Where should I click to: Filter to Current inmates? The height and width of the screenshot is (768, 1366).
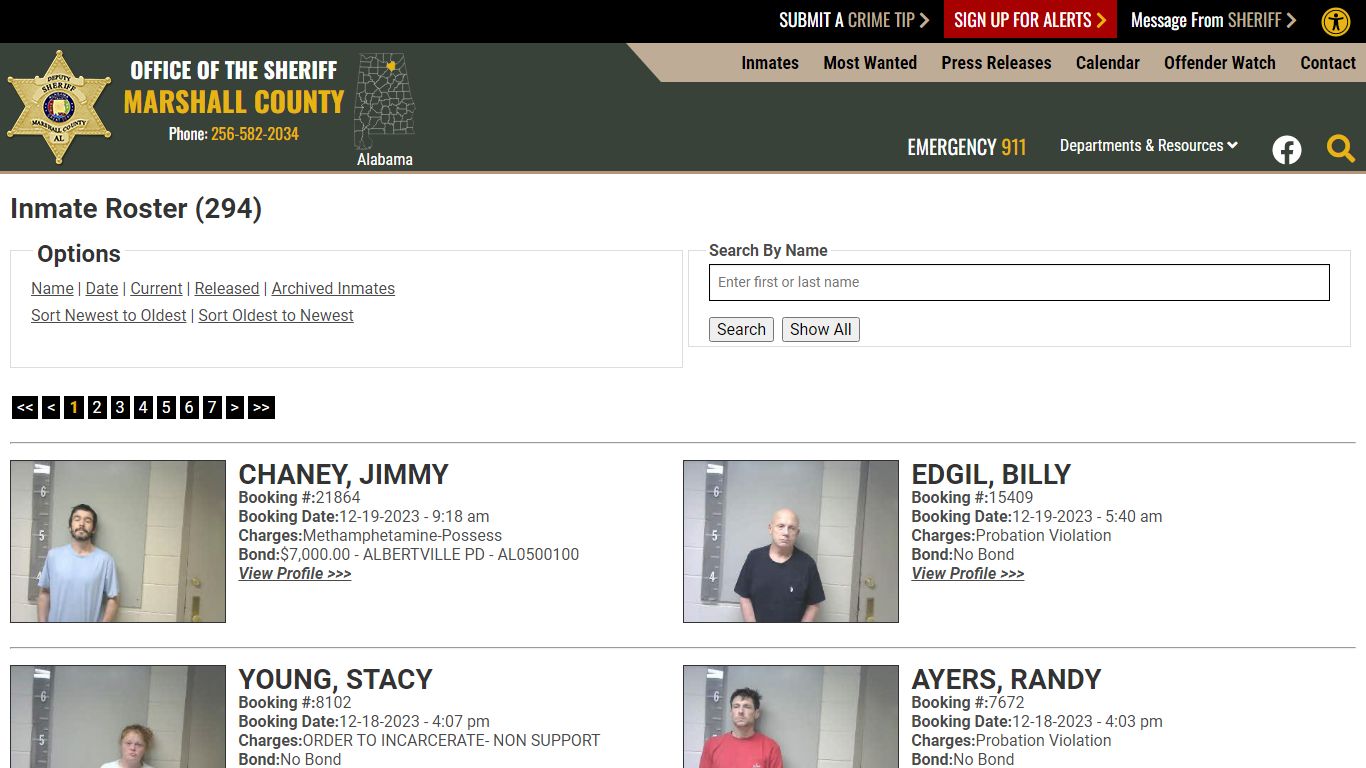click(156, 288)
